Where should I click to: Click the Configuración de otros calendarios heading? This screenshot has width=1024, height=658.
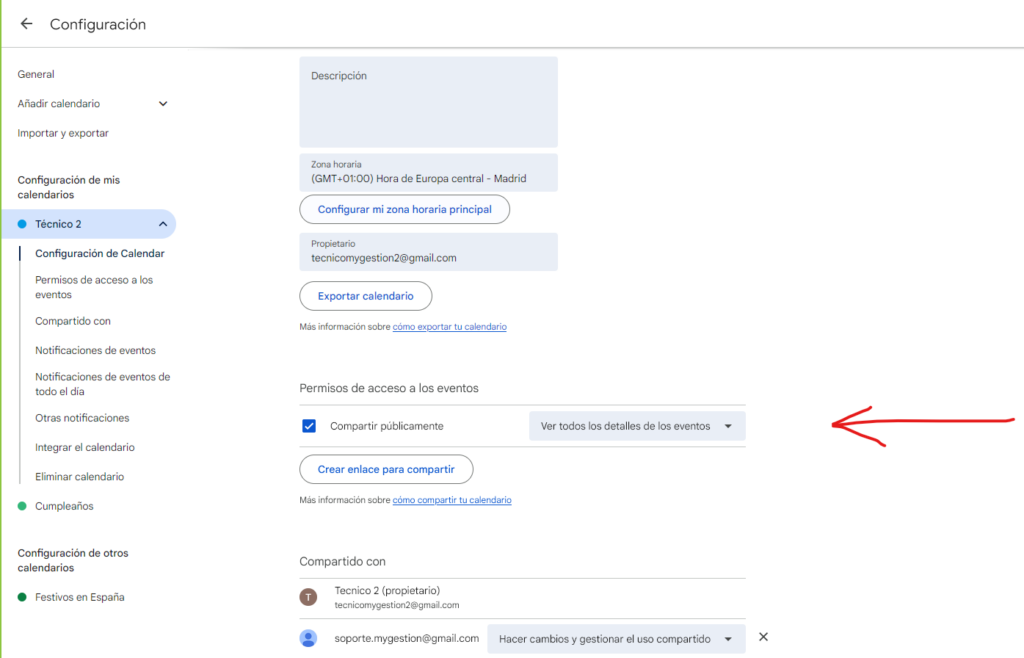73,560
